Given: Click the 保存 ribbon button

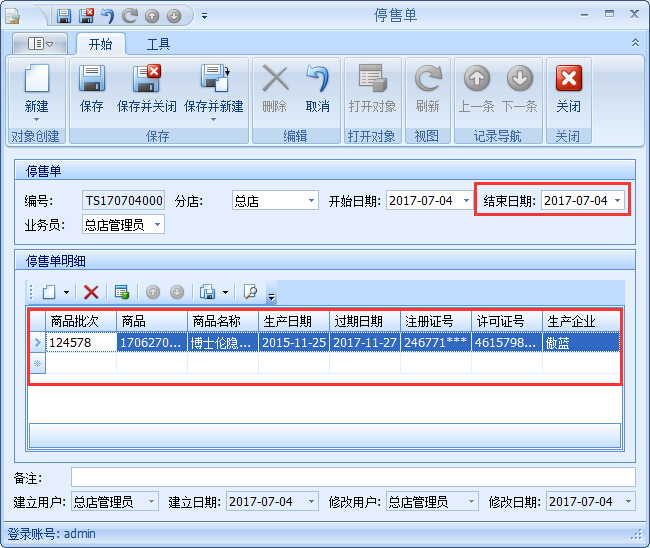Looking at the screenshot, I should pyautogui.click(x=92, y=90).
